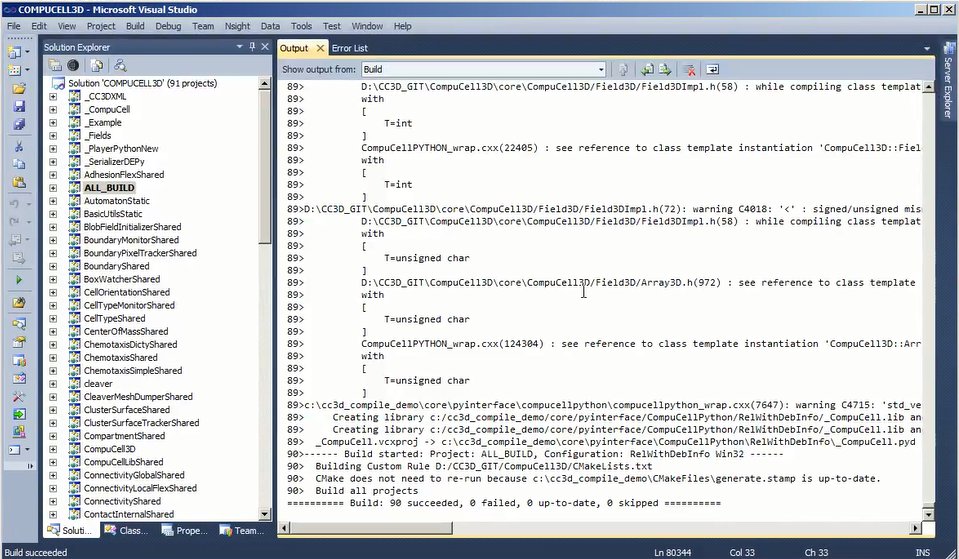Click the Cut scissors icon
Image resolution: width=959 pixels, height=559 pixels.
coord(19,146)
